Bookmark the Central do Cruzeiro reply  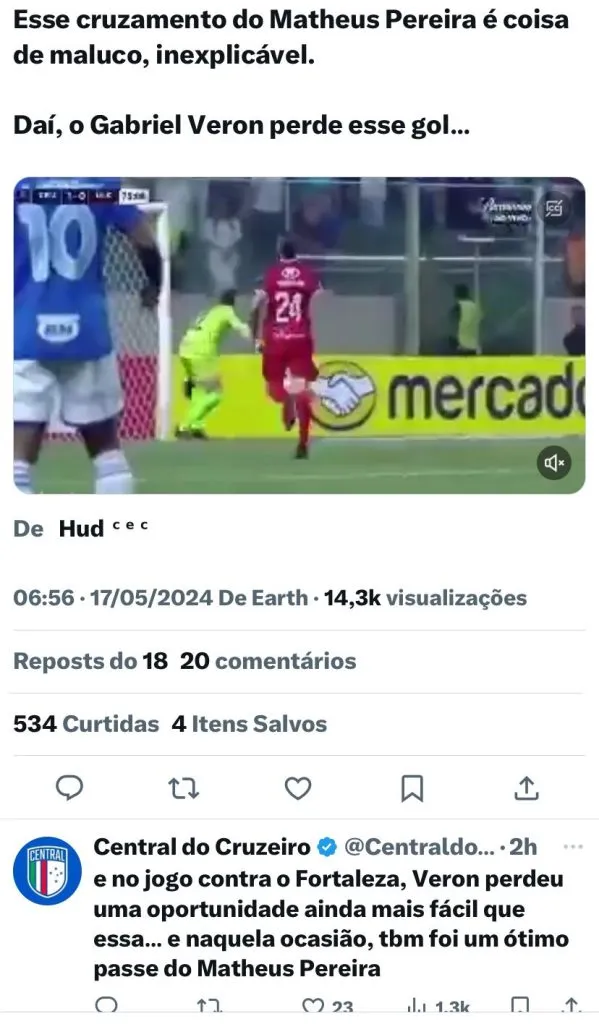coord(520,1006)
